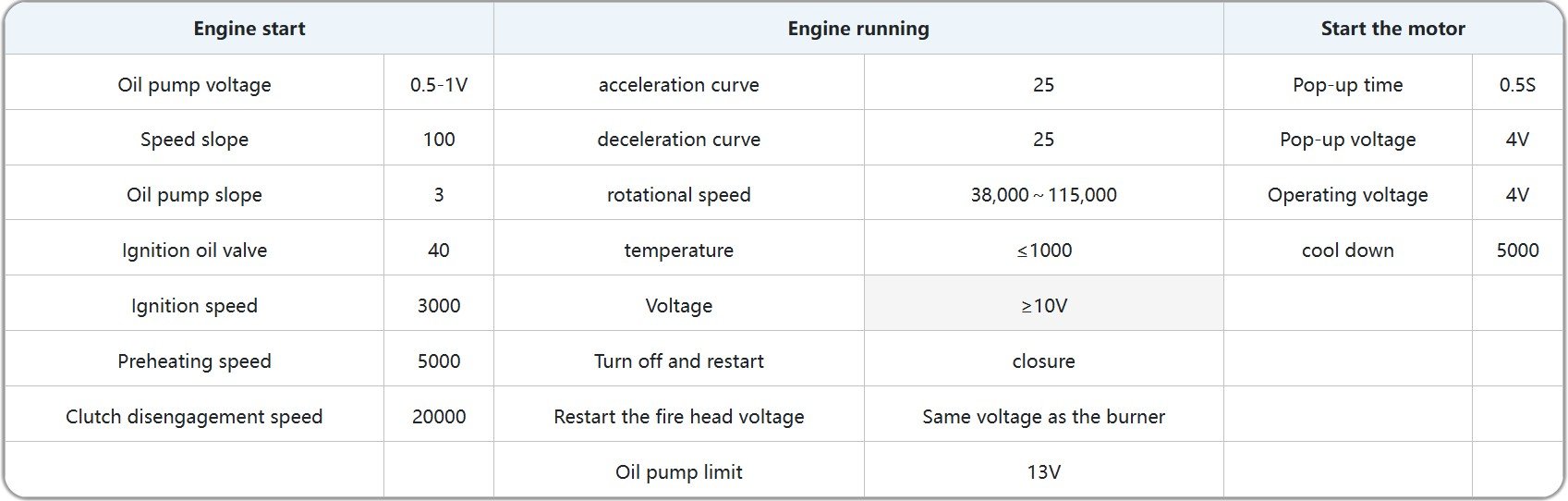Click the acceleration curve label cell
1568x501 pixels.
click(678, 85)
